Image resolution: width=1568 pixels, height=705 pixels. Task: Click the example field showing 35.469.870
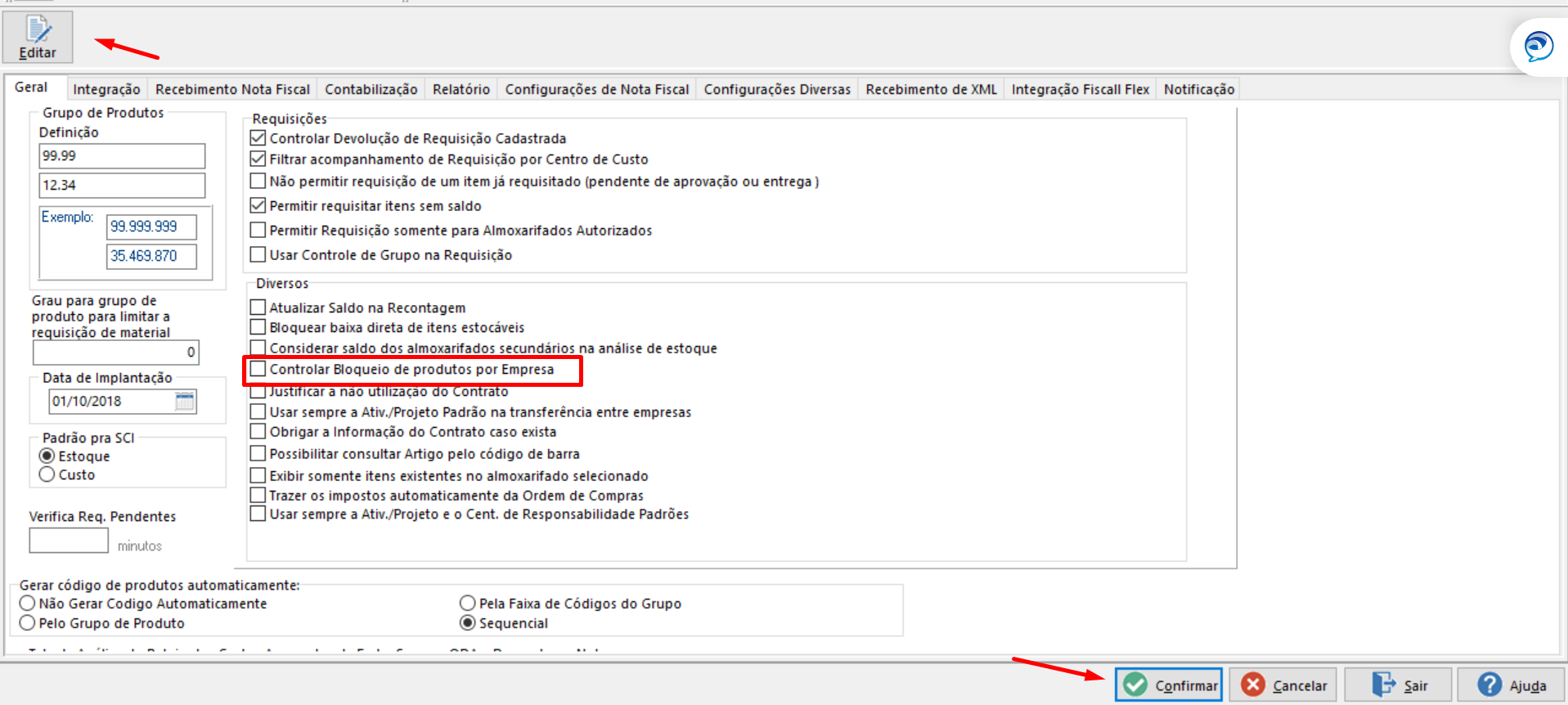(x=151, y=256)
